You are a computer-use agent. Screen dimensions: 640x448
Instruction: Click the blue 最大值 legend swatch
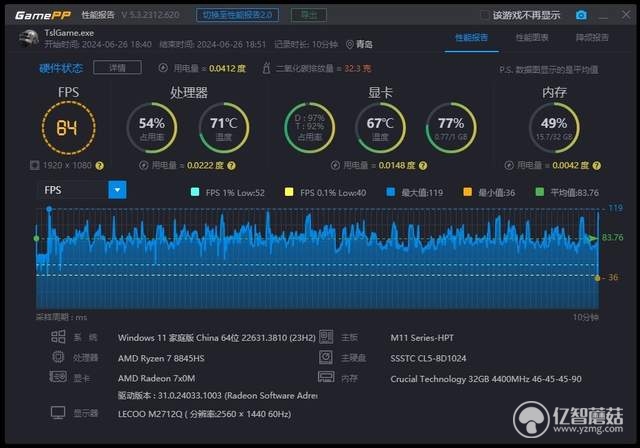coord(391,192)
